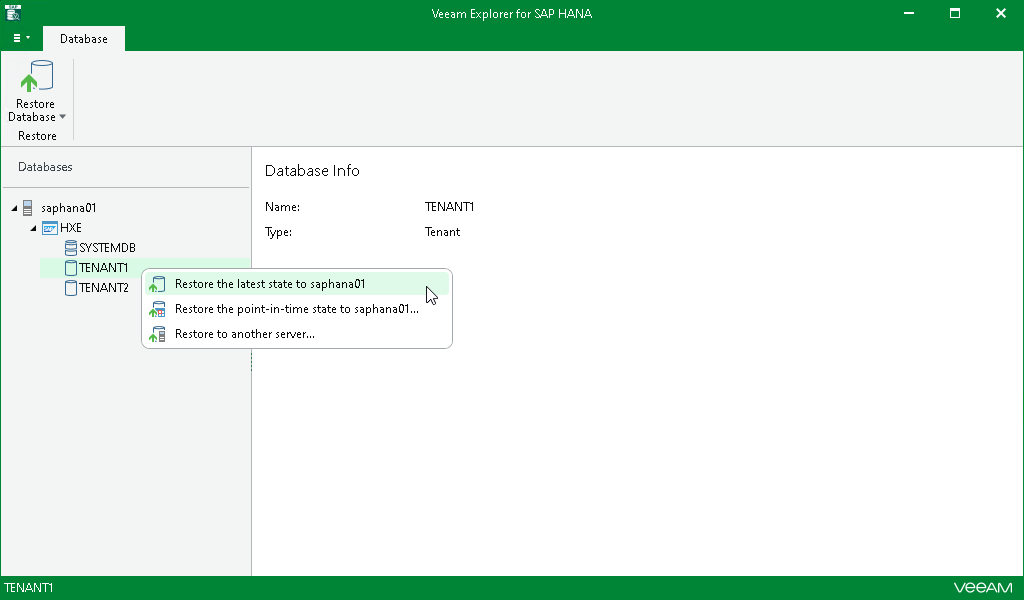The width and height of the screenshot is (1024, 600).
Task: Click the SYSTEMDB database icon
Action: click(x=71, y=248)
